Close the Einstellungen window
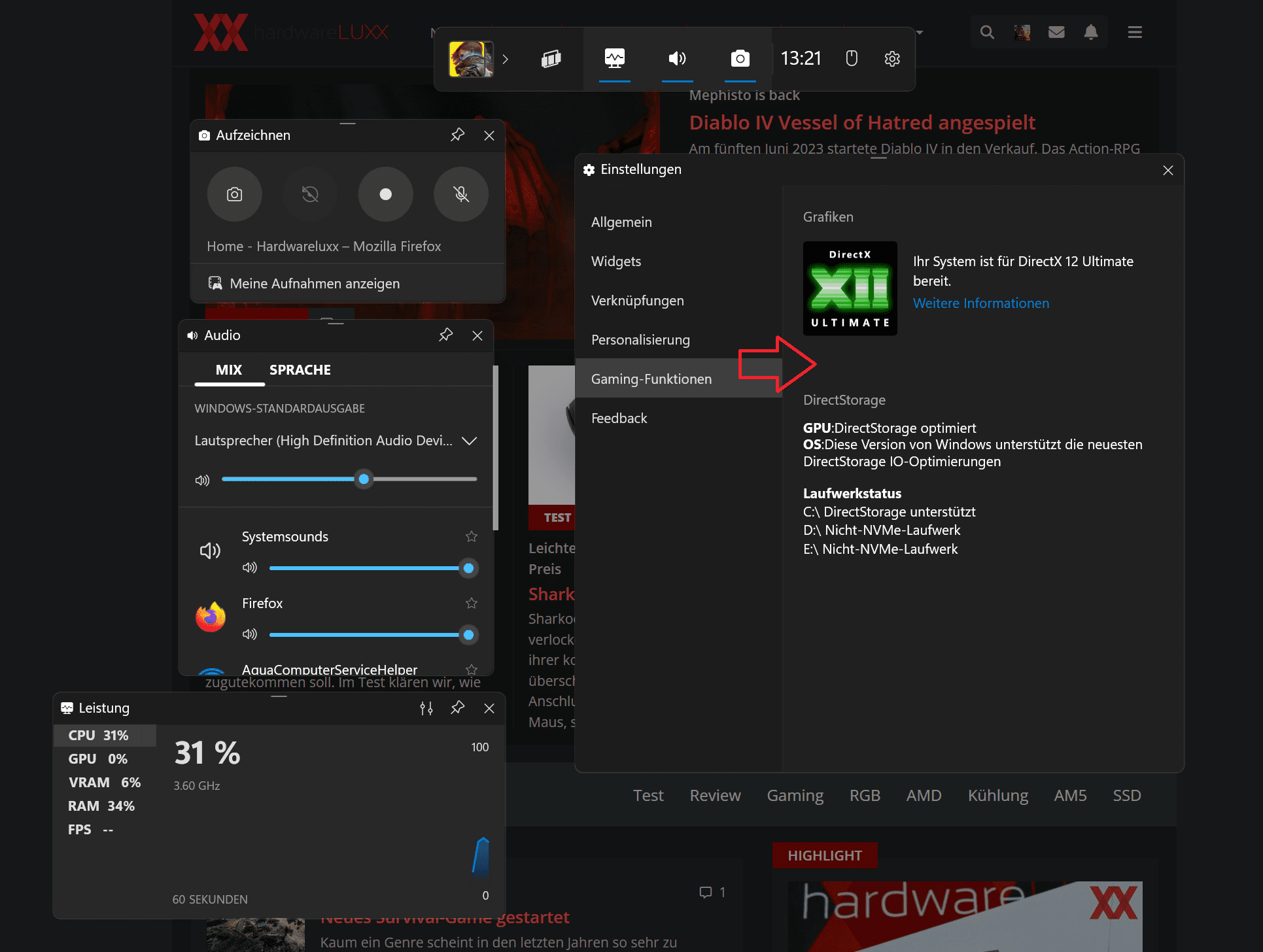The width and height of the screenshot is (1263, 952). 1168,170
